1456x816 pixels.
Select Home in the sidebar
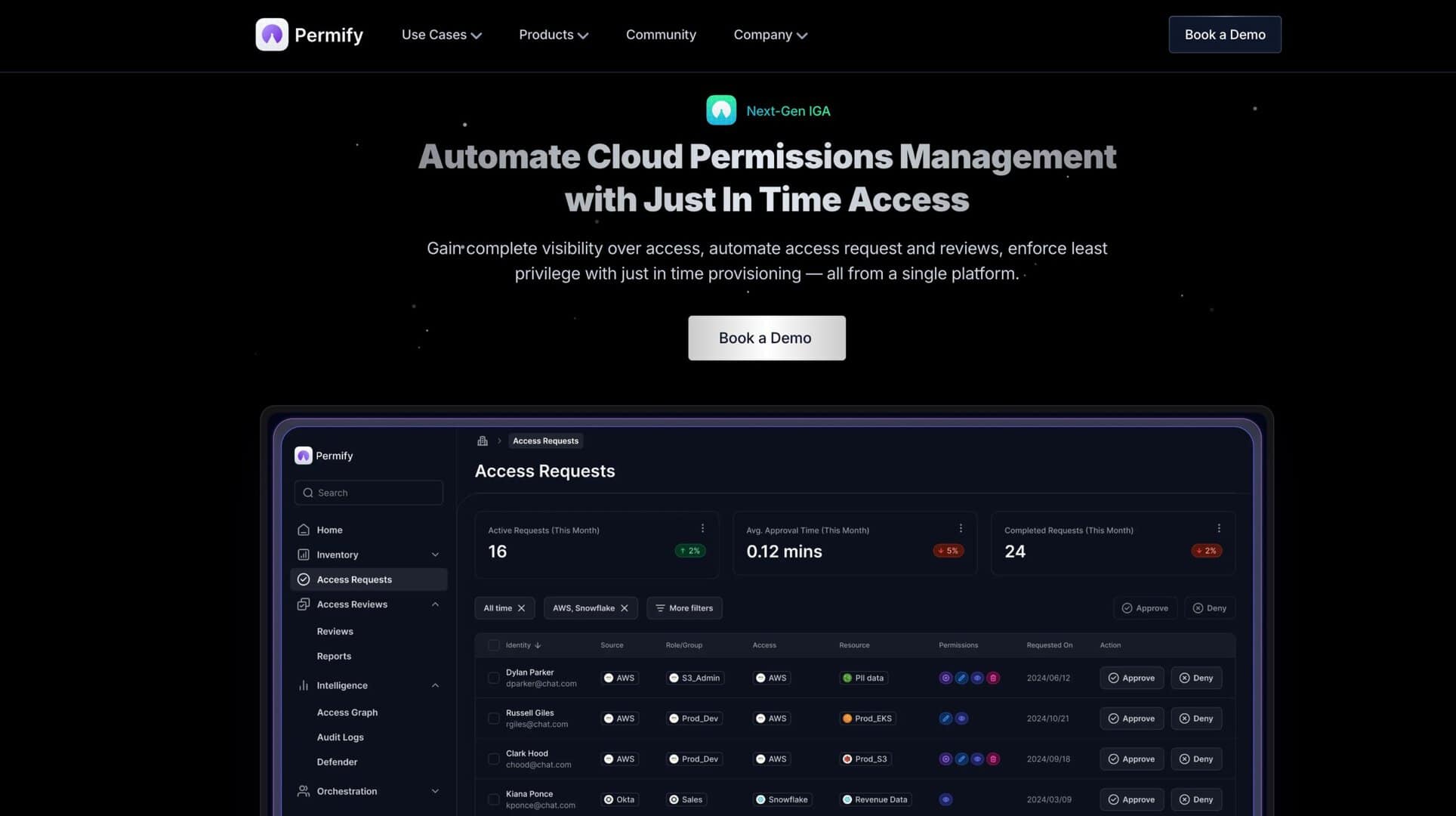330,530
